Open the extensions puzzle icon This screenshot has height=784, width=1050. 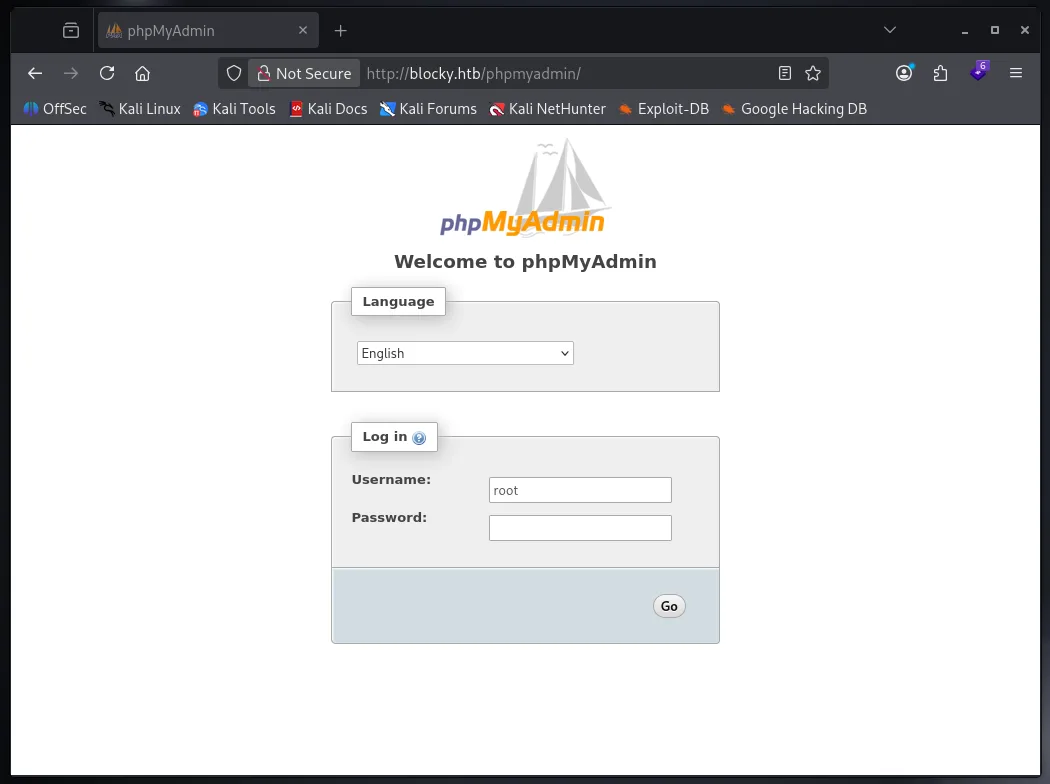940,73
